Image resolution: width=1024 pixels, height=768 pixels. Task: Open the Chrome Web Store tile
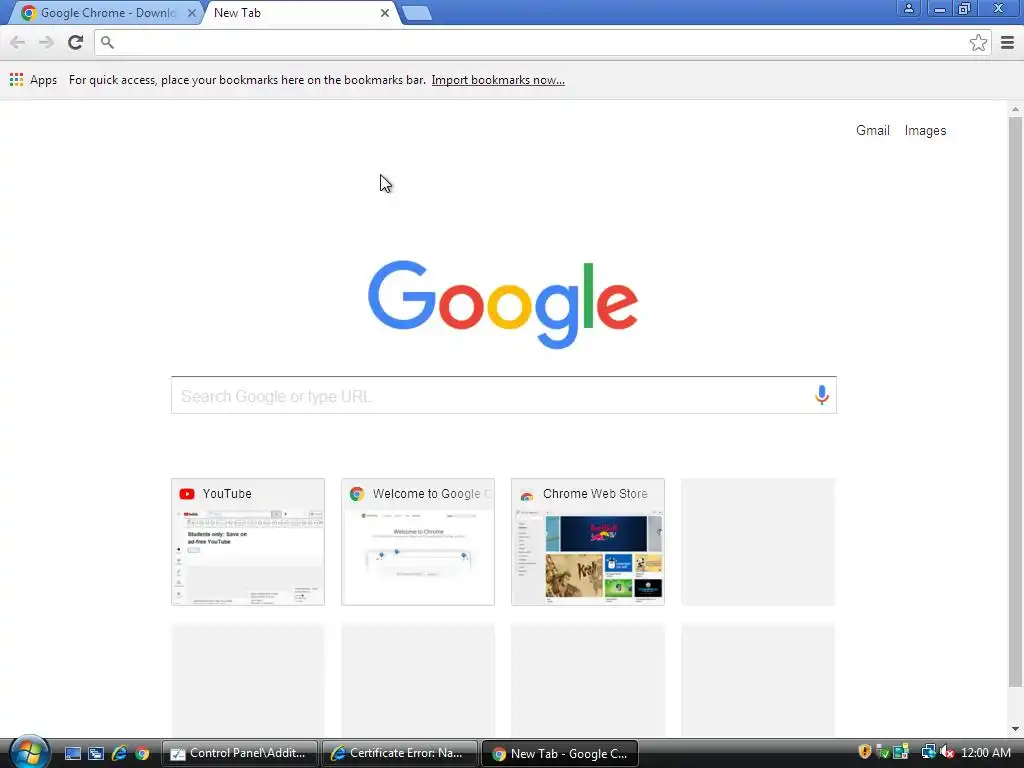(588, 542)
